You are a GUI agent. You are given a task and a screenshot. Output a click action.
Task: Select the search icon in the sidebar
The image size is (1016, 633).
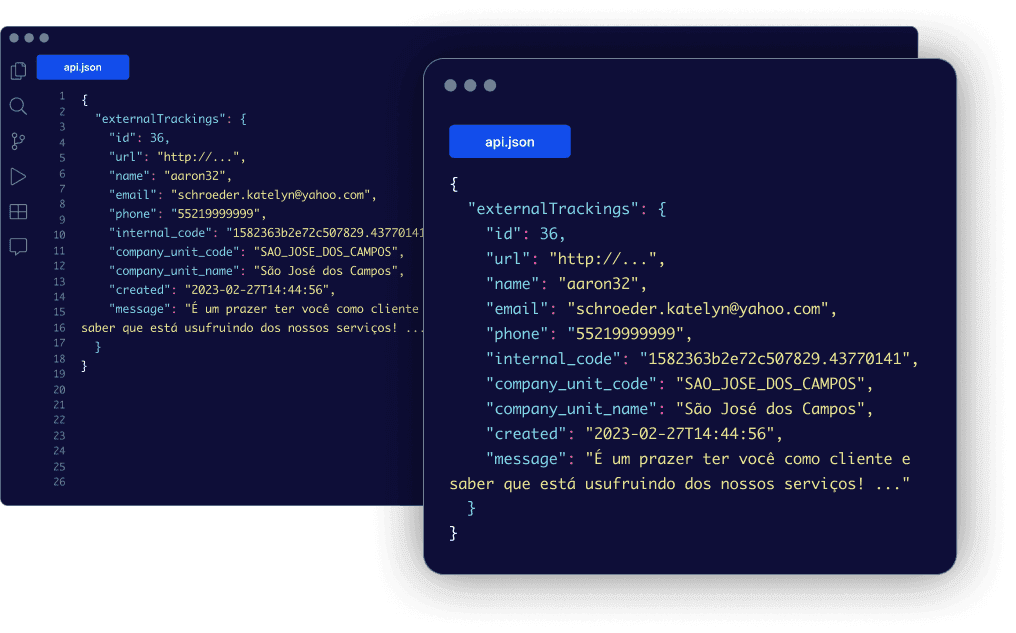point(18,106)
